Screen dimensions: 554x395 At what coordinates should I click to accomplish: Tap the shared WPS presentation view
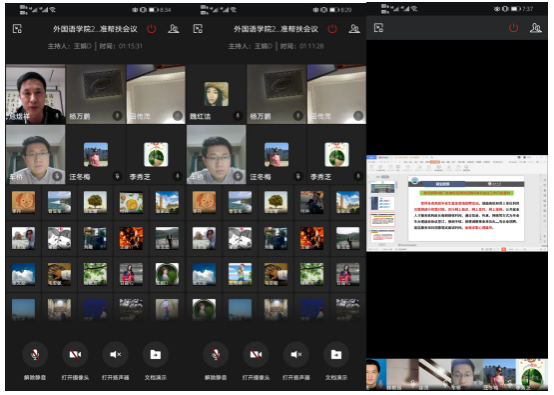[x=457, y=203]
